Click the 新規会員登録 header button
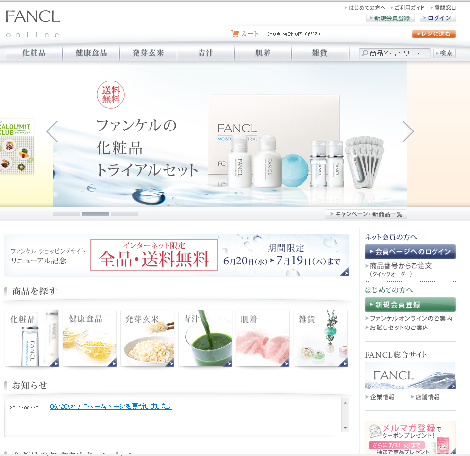 coord(390,18)
